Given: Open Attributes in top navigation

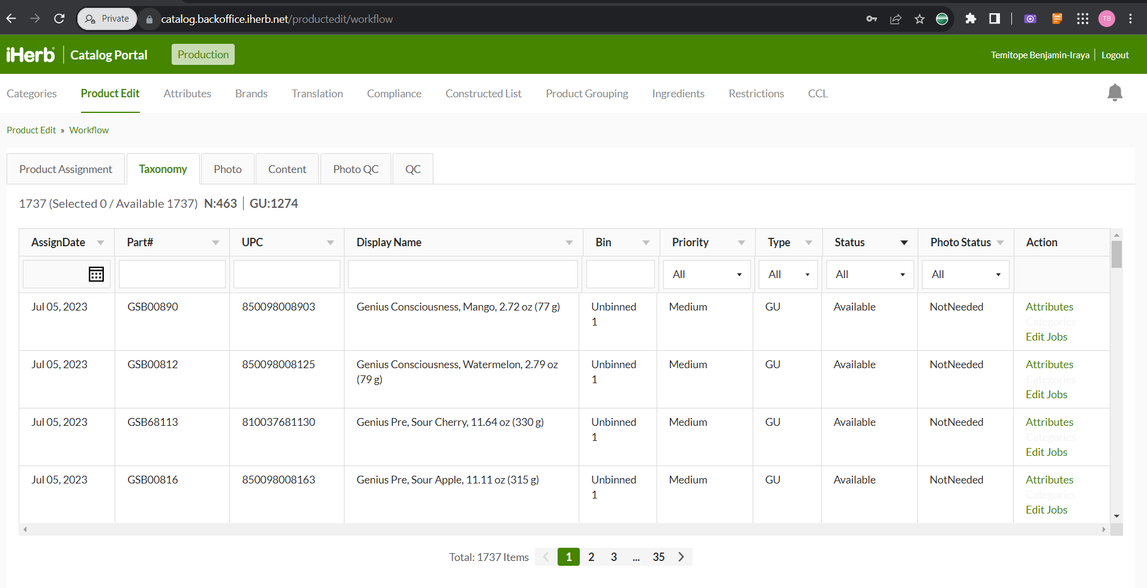Looking at the screenshot, I should 187,94.
